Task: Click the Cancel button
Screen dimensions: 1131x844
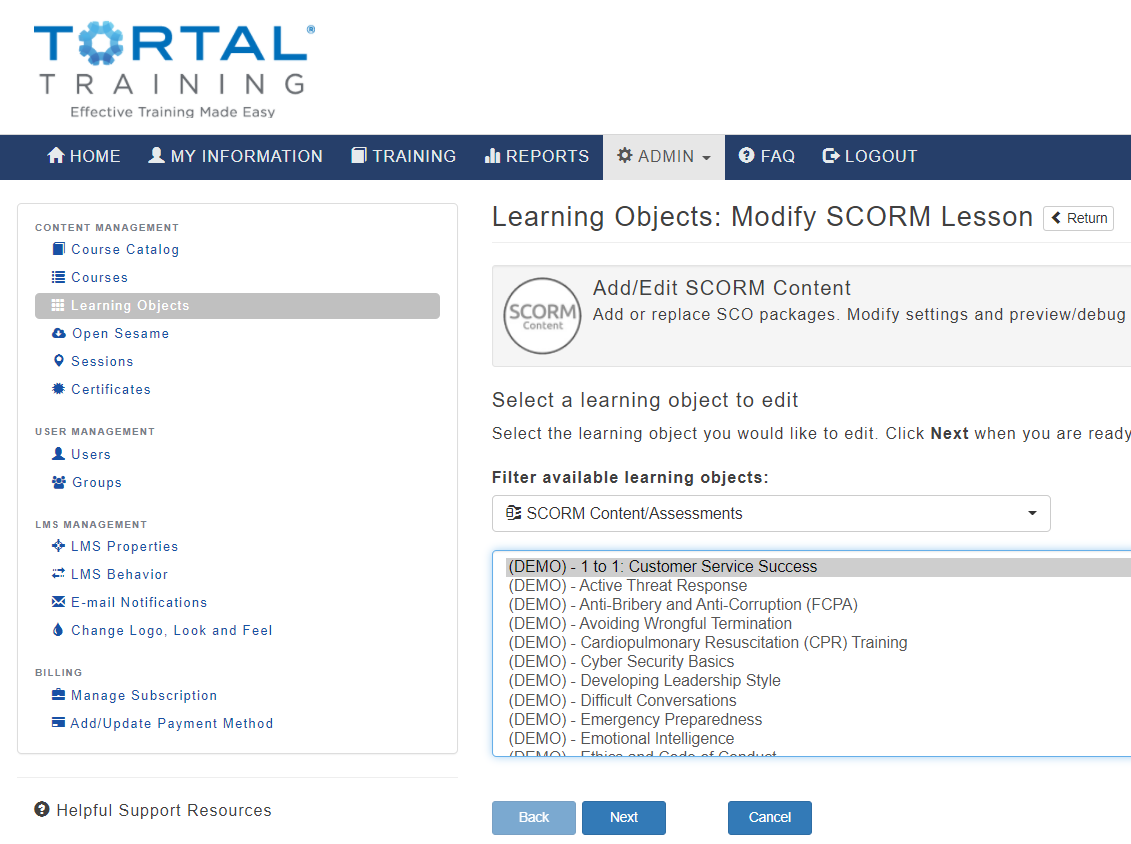Action: point(770,817)
